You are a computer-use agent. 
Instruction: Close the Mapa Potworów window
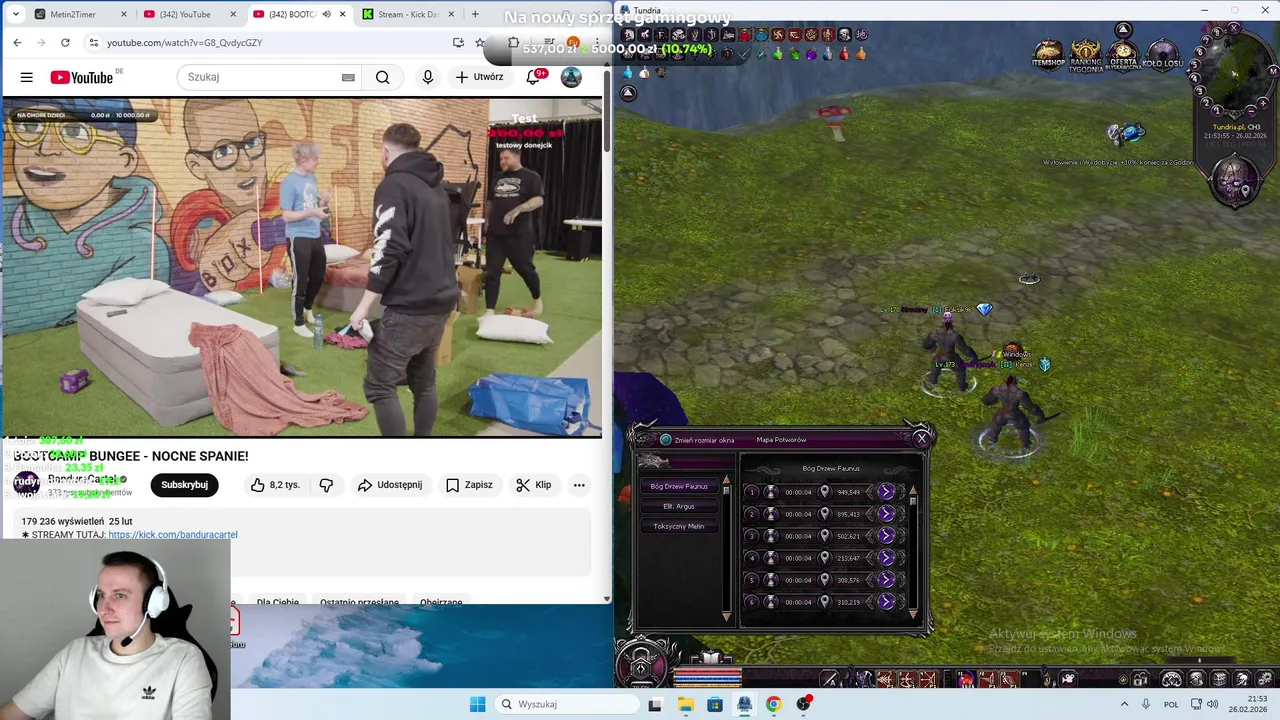tap(922, 437)
